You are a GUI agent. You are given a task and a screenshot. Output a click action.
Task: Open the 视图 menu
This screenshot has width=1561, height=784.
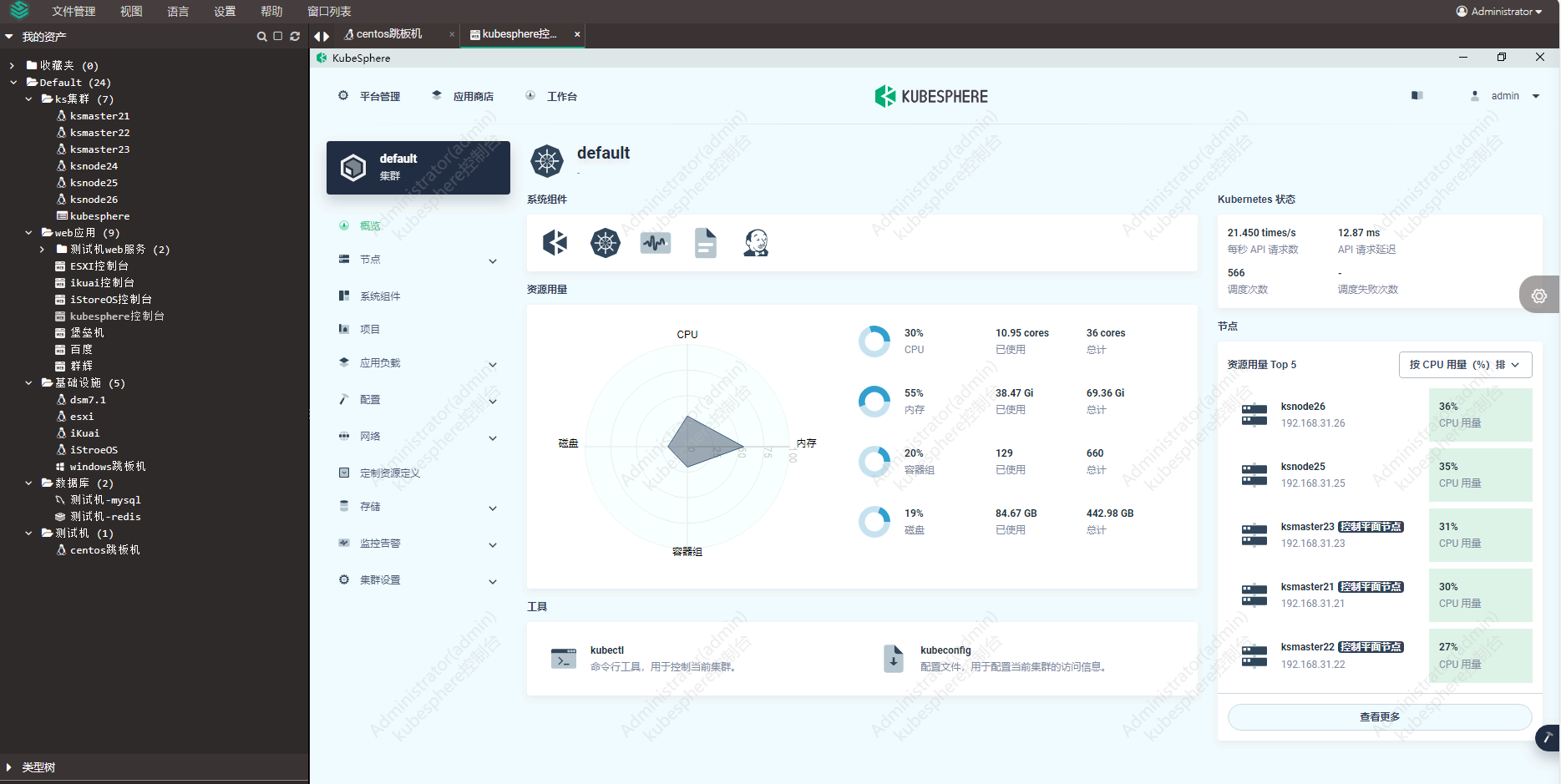point(131,12)
